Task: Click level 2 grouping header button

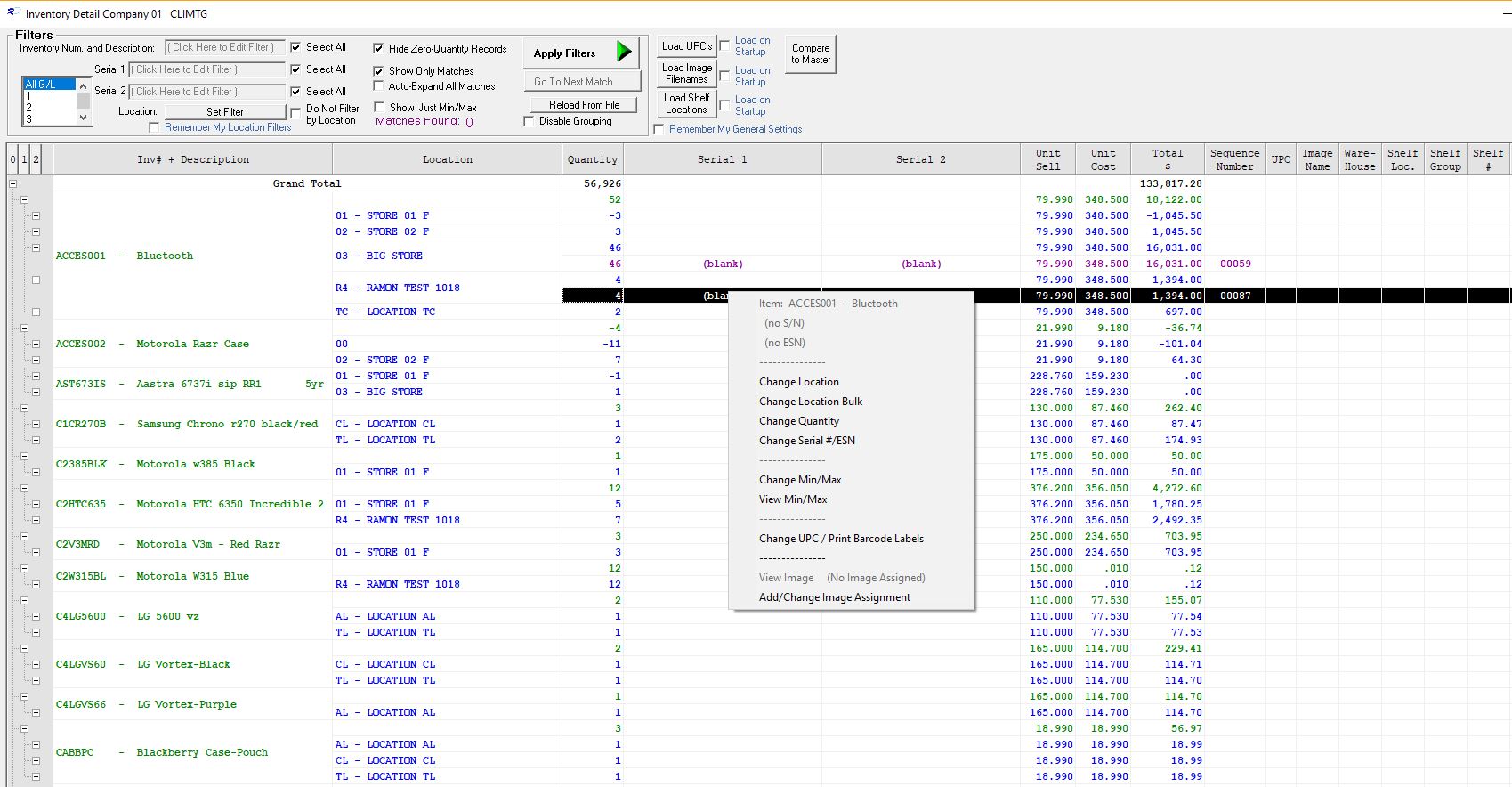Action: [36, 159]
